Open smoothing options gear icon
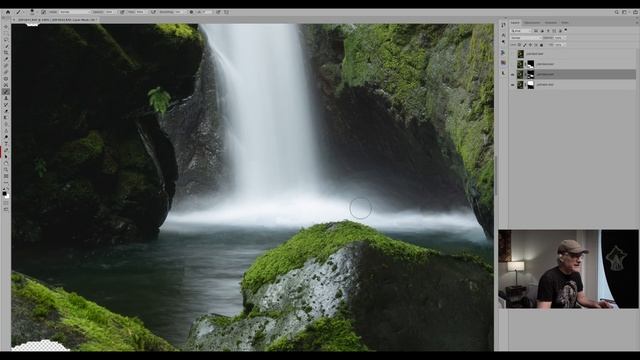The image size is (640, 360). [x=191, y=12]
